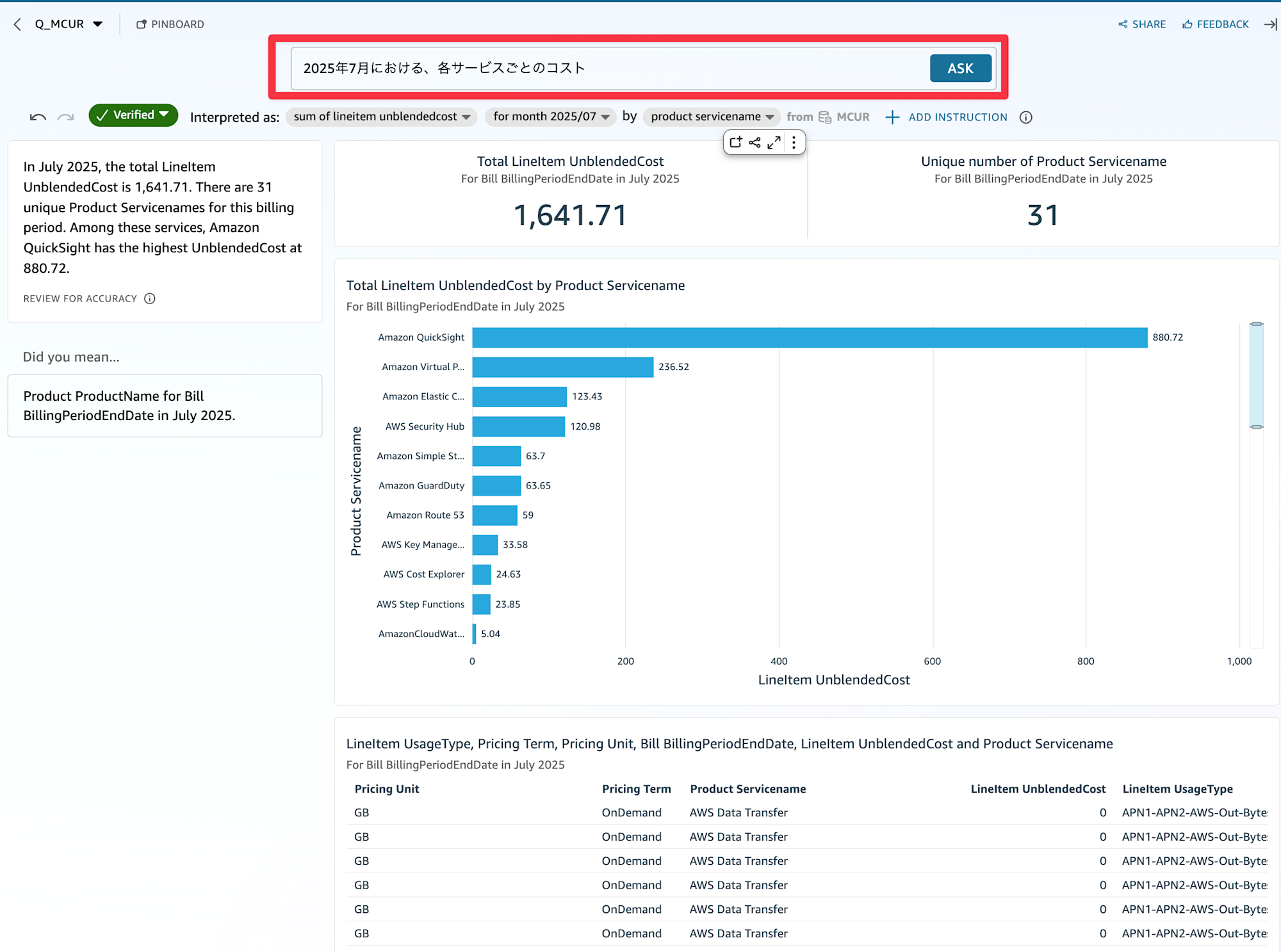Click the AWS Cost Explorer axis label
This screenshot has width=1281, height=952.
click(424, 574)
